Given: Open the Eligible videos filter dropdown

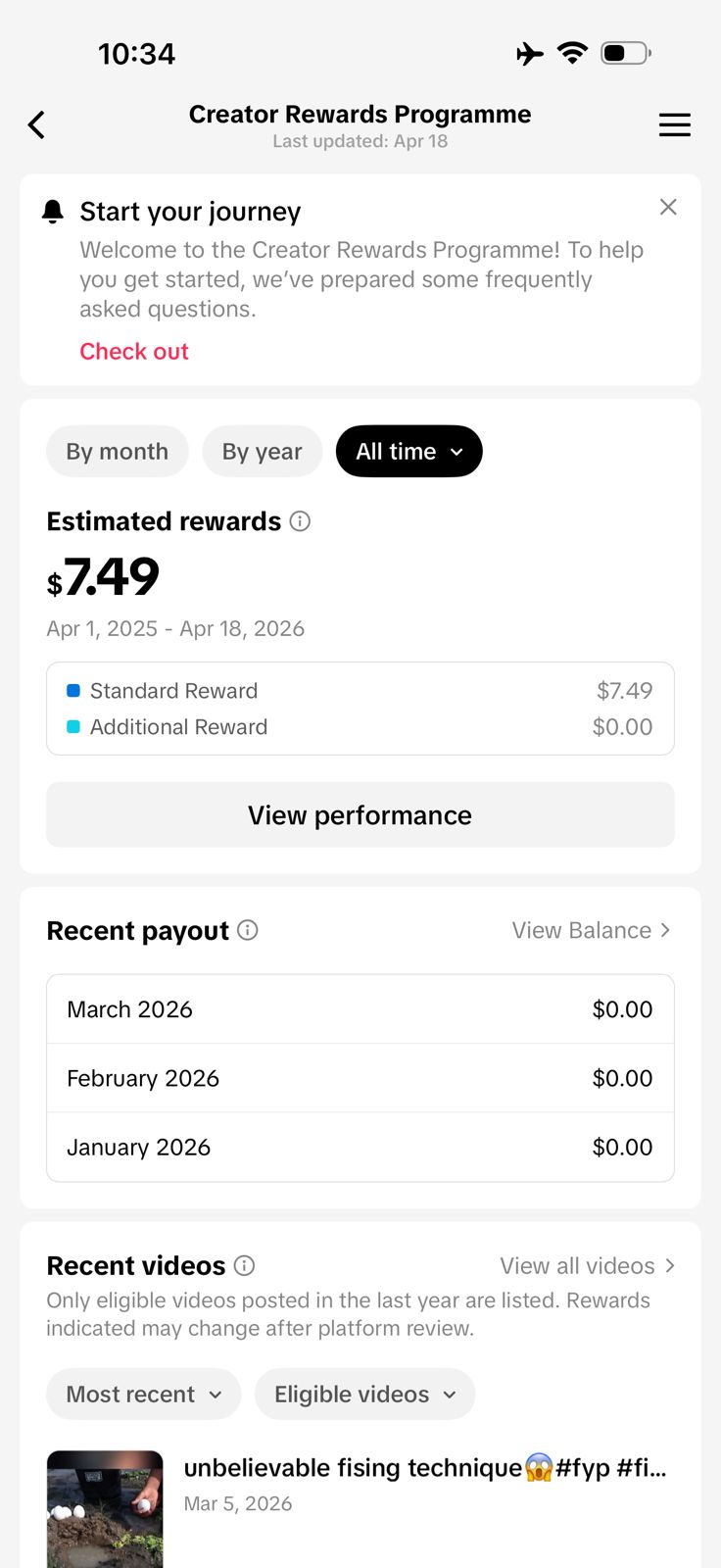Looking at the screenshot, I should (x=364, y=1395).
